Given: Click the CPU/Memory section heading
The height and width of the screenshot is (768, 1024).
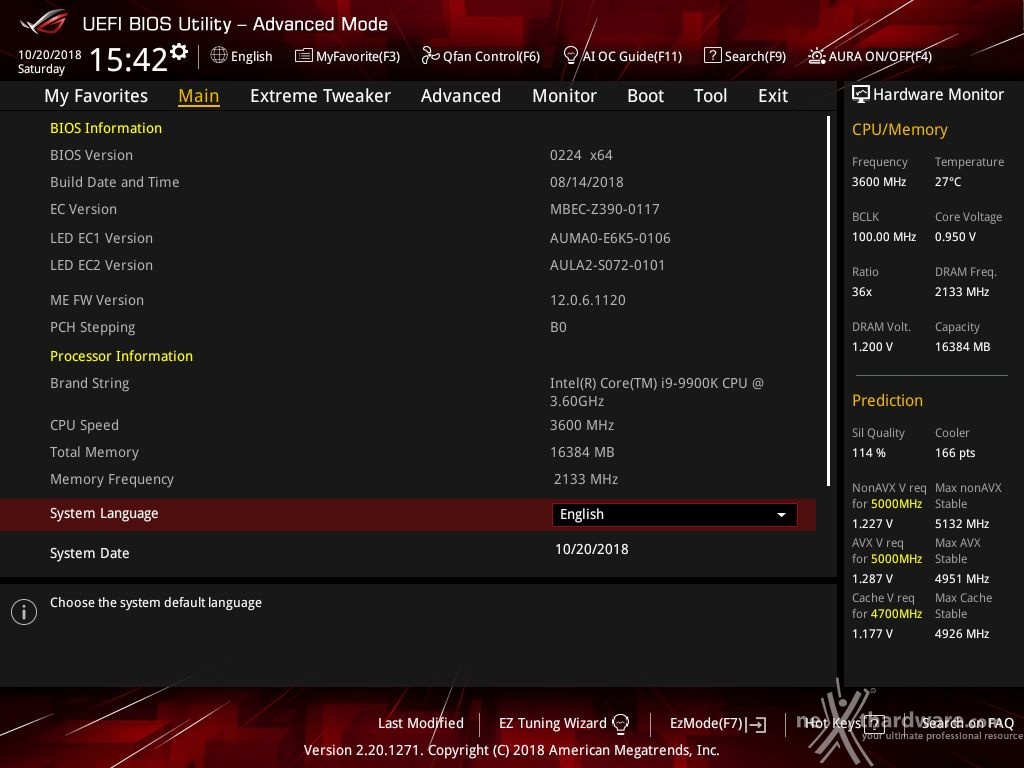Looking at the screenshot, I should (899, 129).
